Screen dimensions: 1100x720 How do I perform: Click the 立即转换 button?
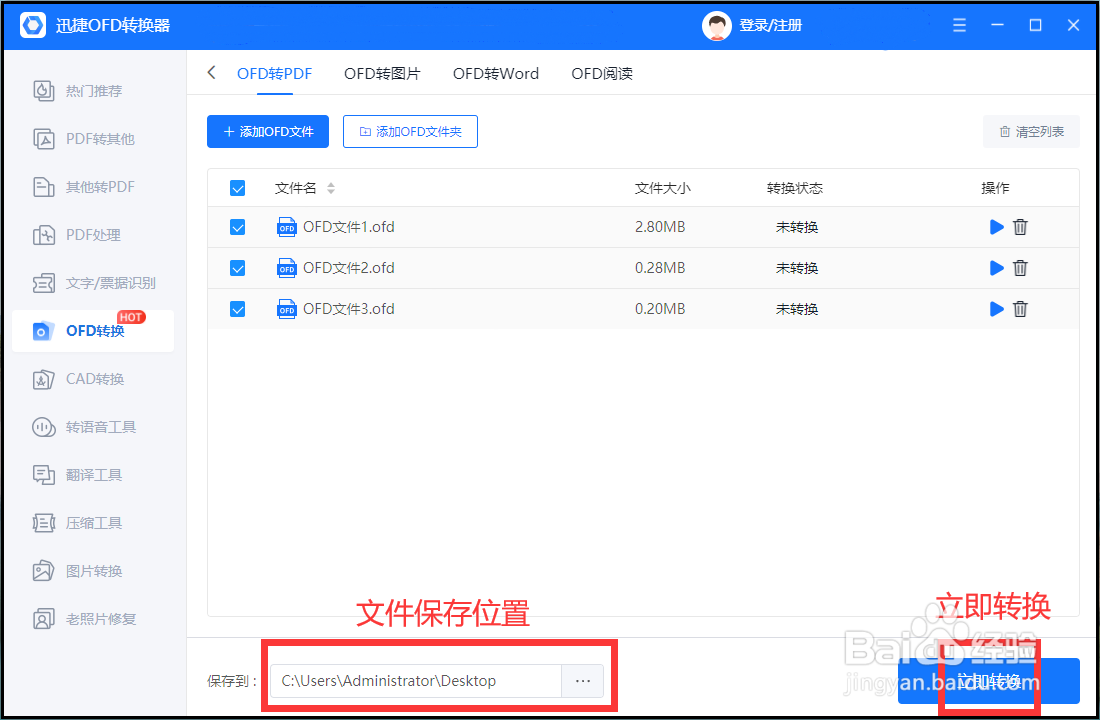click(x=988, y=681)
